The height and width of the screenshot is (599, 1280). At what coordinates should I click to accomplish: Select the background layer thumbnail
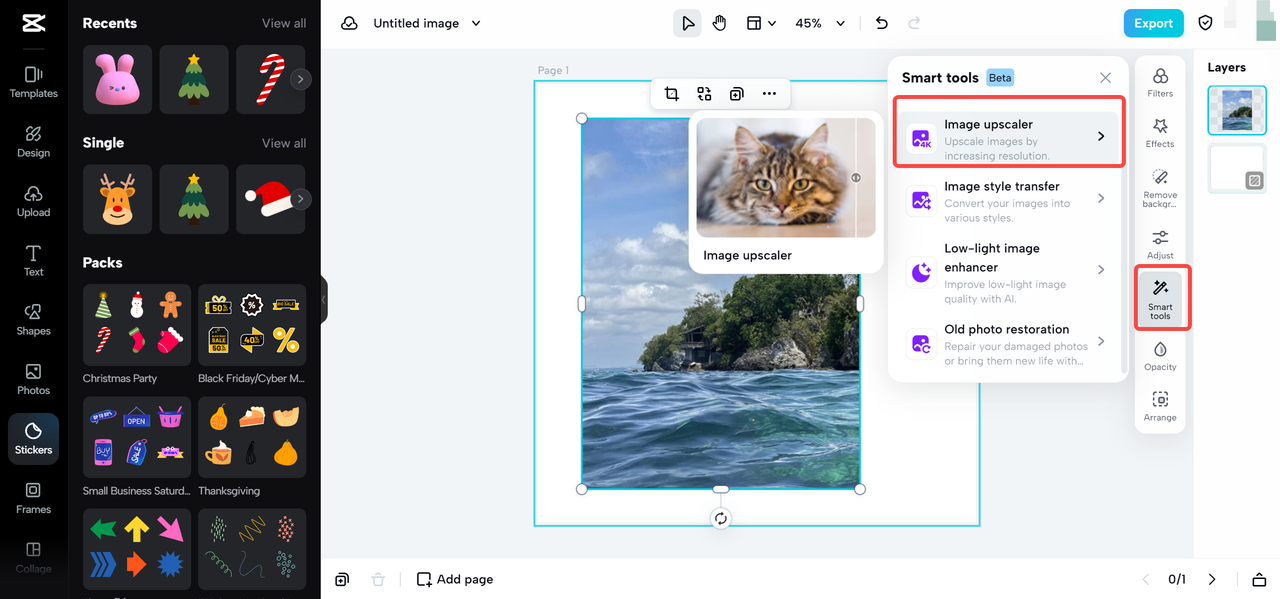click(1237, 168)
